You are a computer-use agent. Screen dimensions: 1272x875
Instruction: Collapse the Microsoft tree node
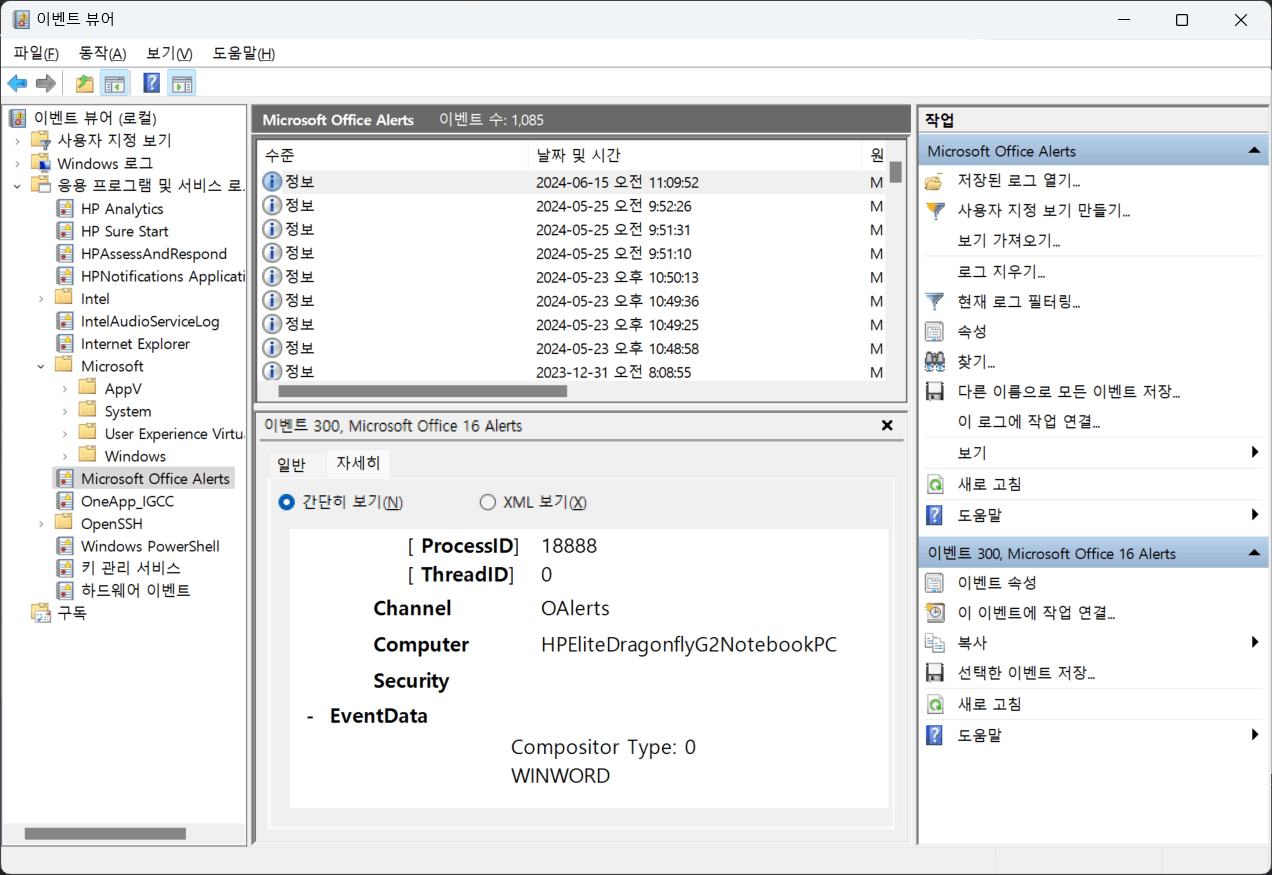tap(40, 365)
